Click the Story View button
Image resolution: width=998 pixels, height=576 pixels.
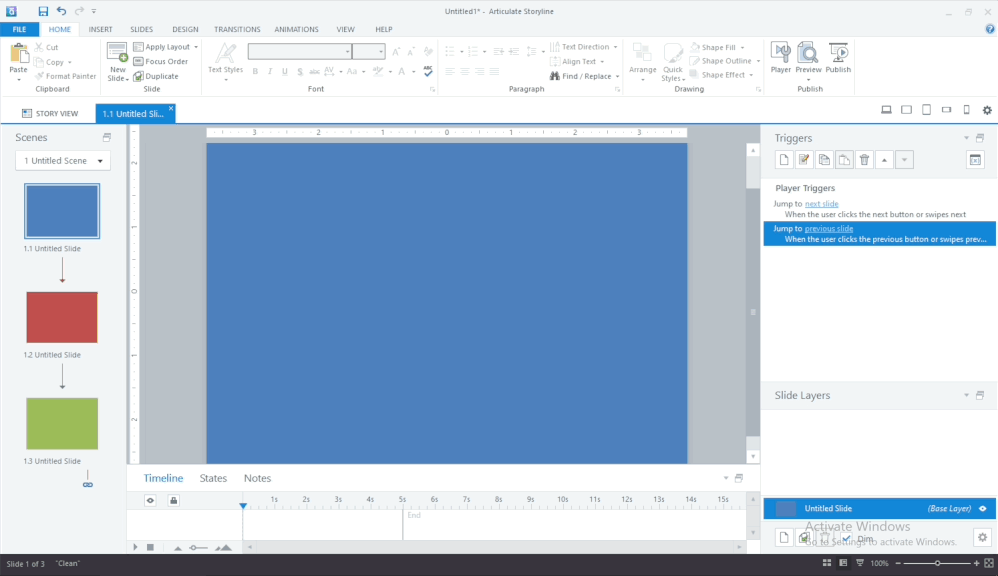point(49,114)
